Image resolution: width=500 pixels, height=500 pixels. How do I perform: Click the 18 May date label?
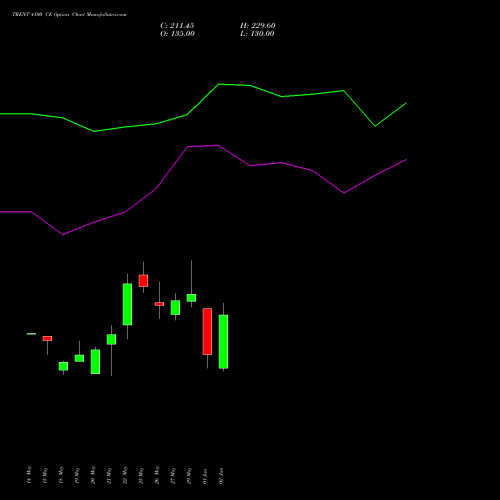(x=61, y=475)
